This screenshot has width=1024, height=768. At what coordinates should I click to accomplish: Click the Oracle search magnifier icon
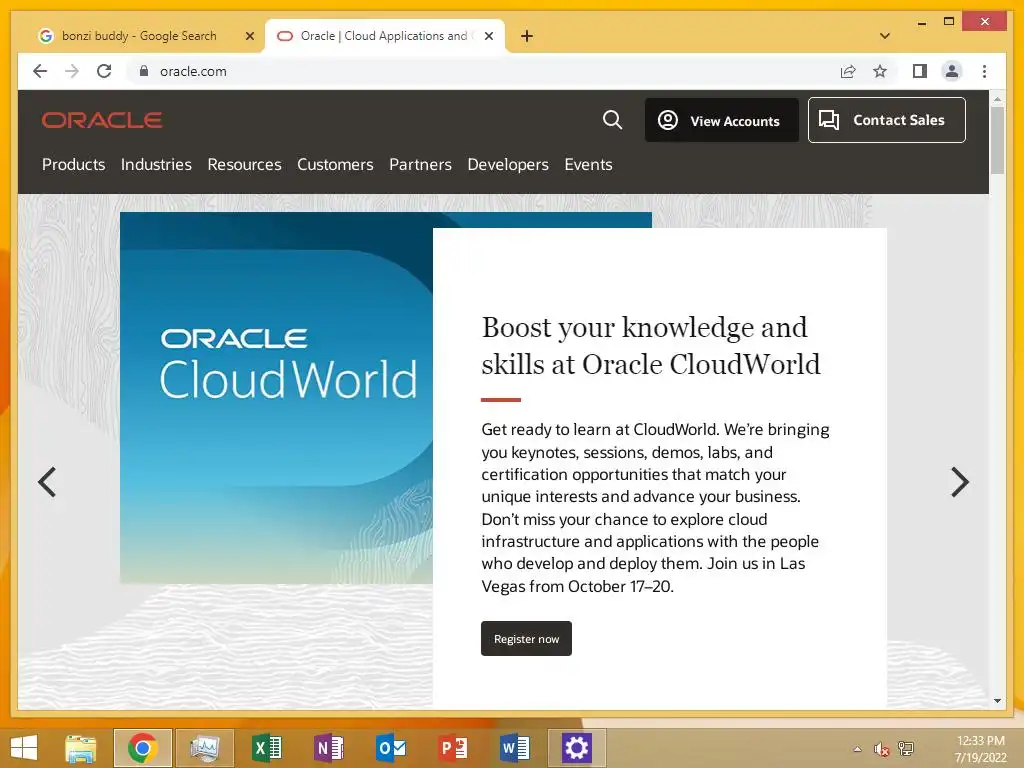(612, 120)
